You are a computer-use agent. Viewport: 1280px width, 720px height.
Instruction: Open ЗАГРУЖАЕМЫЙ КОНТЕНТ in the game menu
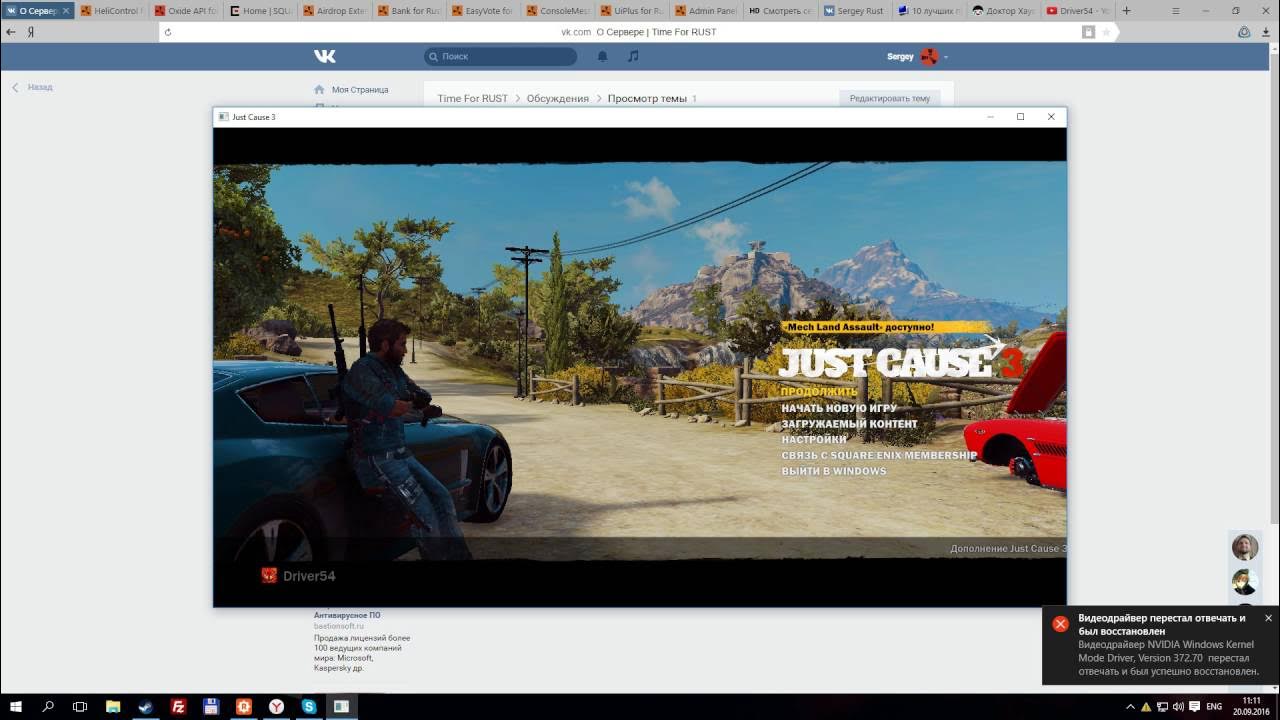[849, 424]
